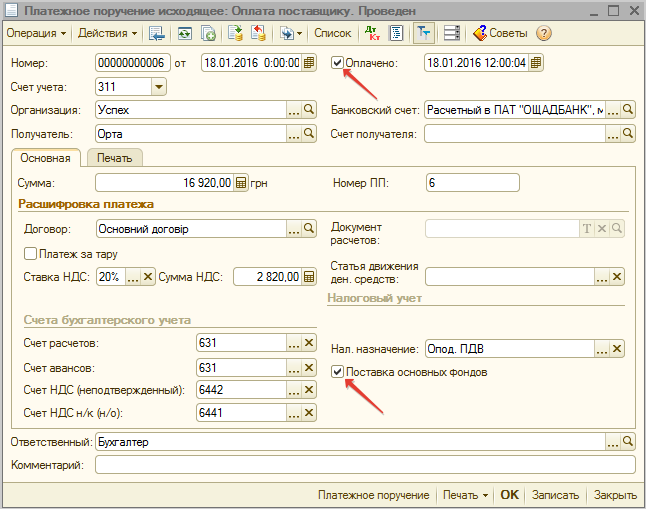Clear Ставка НДС with its X button
Image resolution: width=646 pixels, height=509 pixels.
click(x=148, y=277)
